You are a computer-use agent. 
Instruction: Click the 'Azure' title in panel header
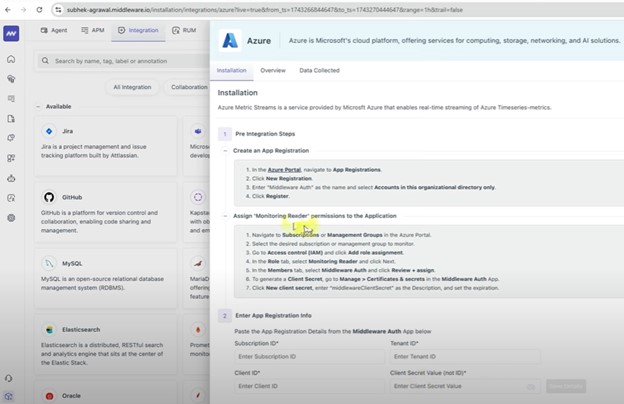pyautogui.click(x=259, y=41)
